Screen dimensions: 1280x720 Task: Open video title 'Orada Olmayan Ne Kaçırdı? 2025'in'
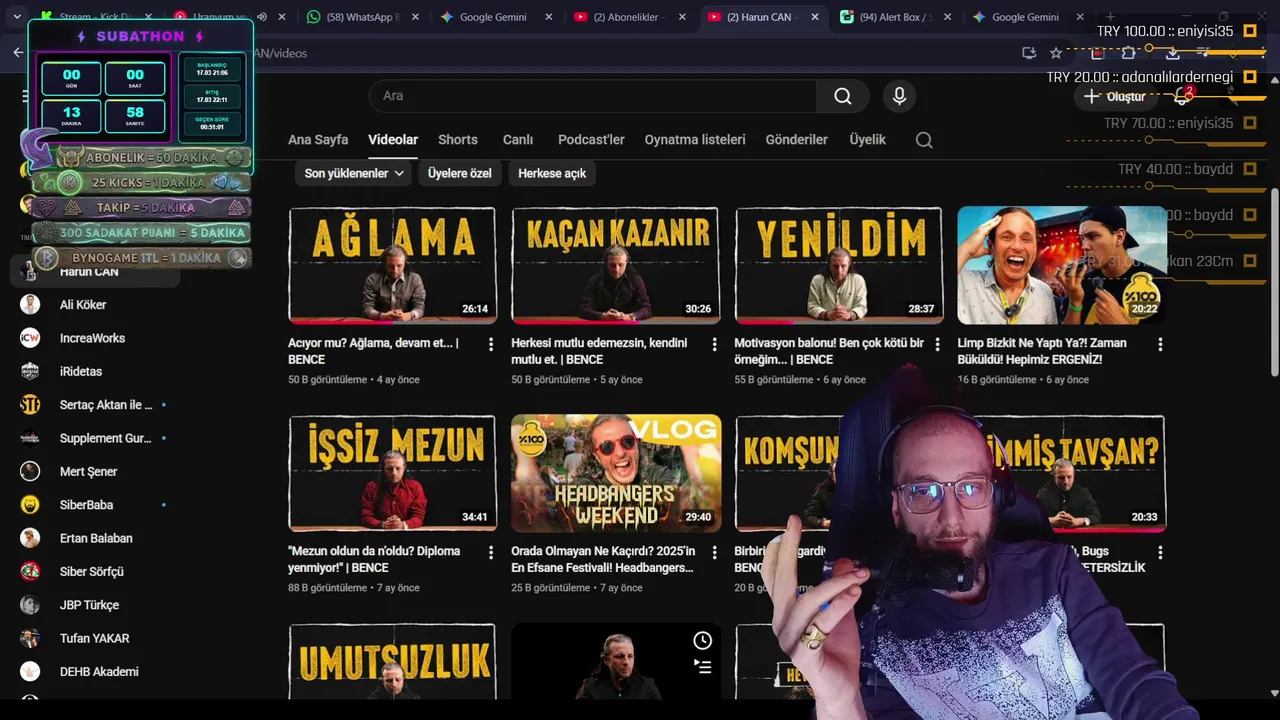pos(603,559)
